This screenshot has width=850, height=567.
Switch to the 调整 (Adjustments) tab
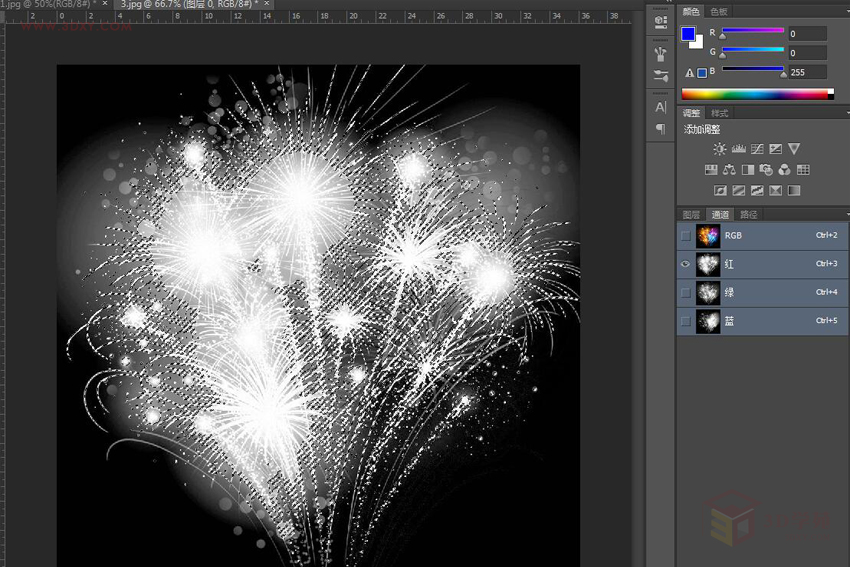click(691, 113)
